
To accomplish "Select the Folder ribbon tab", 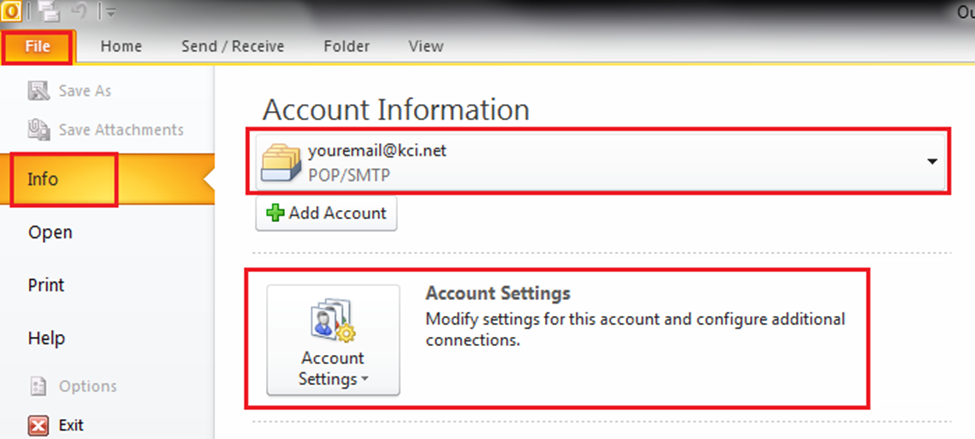I will coord(346,46).
